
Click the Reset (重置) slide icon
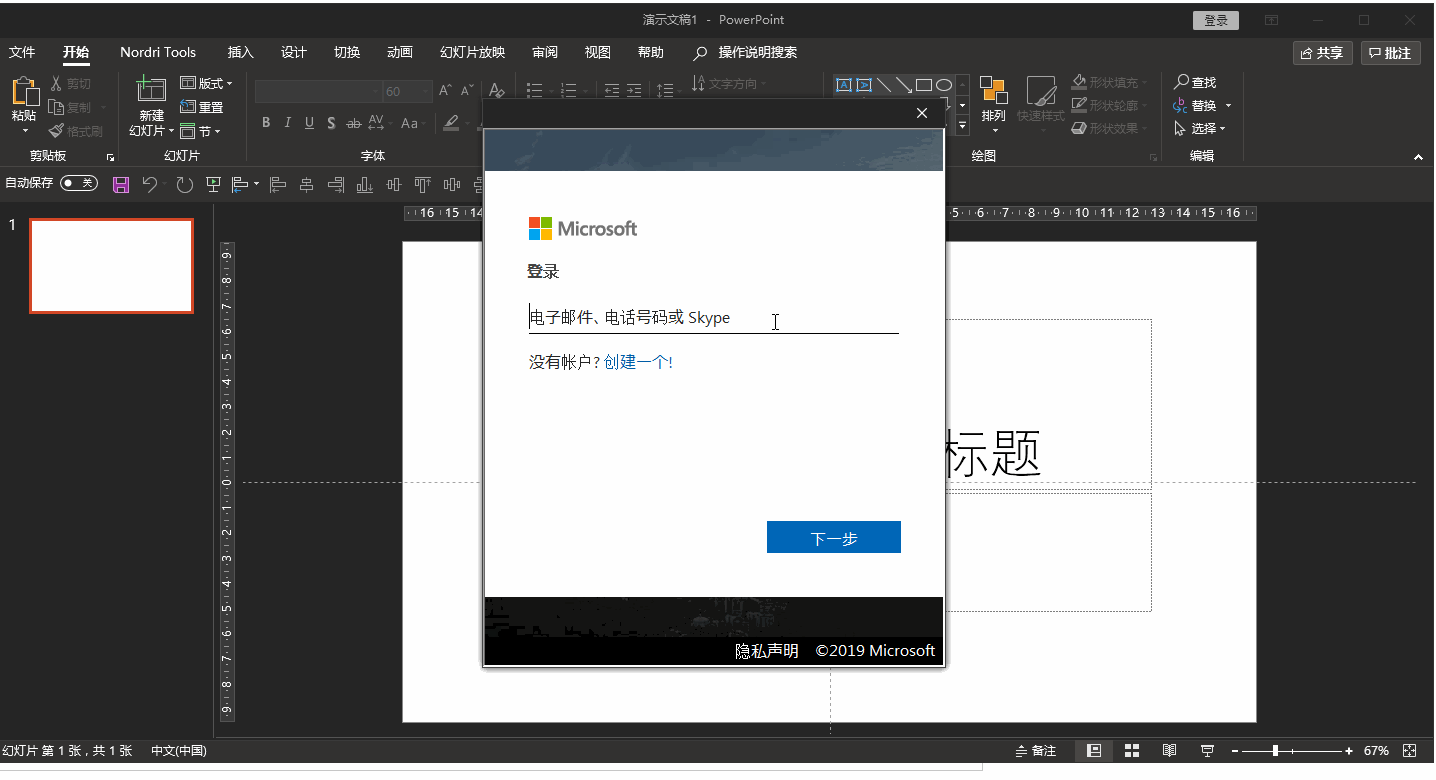click(188, 107)
